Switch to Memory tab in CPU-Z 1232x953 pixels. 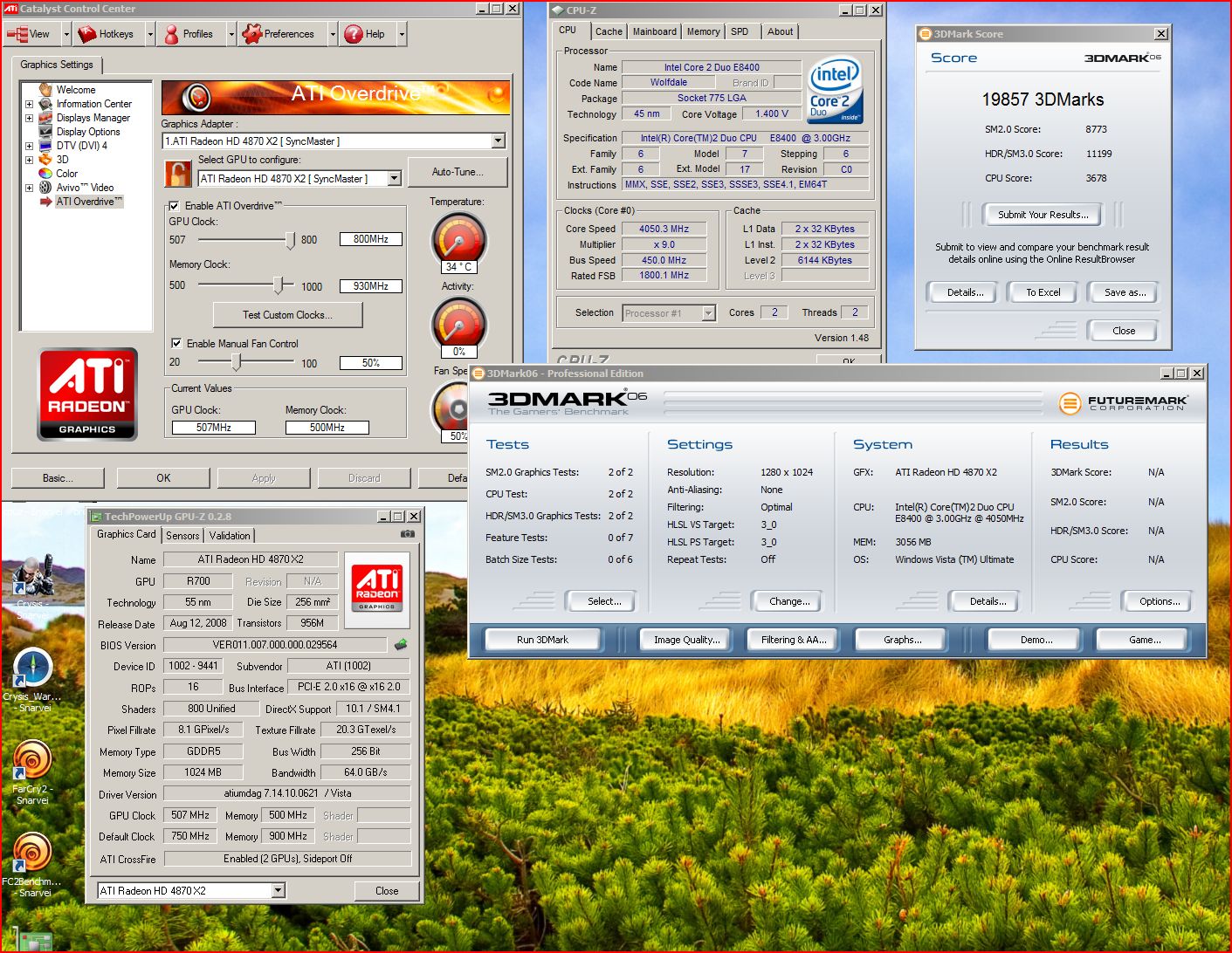703,31
